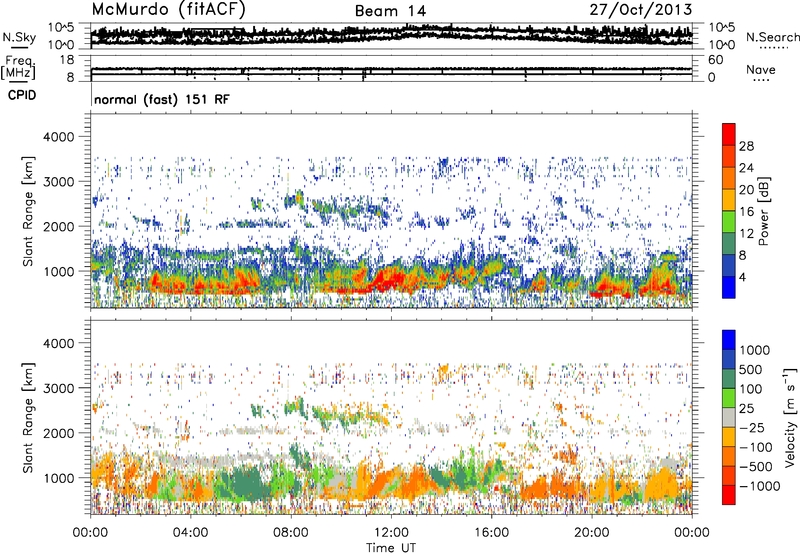Click the N.Sky legend label

click(x=19, y=37)
